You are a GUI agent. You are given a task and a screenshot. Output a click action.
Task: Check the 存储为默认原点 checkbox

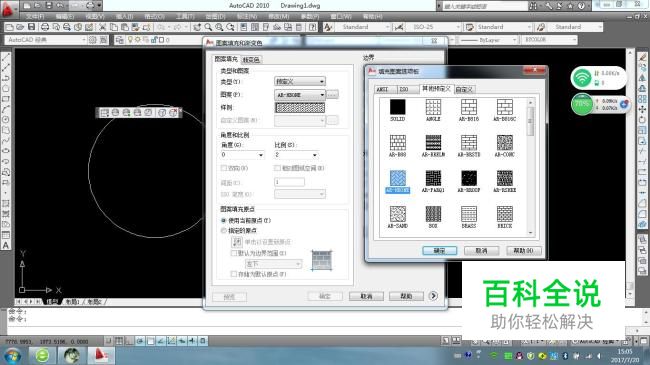pyautogui.click(x=234, y=274)
